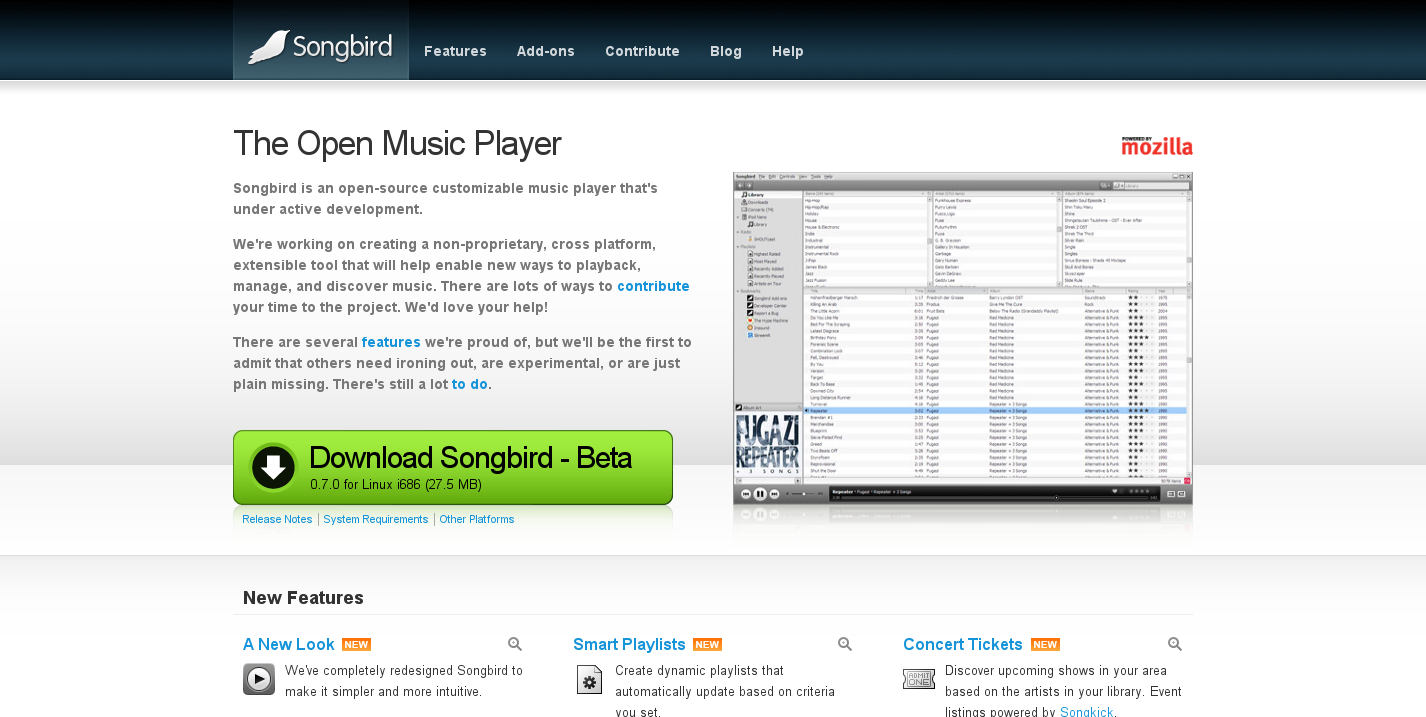Follow the 'to do' link
Image resolution: width=1426 pixels, height=717 pixels.
tap(470, 384)
